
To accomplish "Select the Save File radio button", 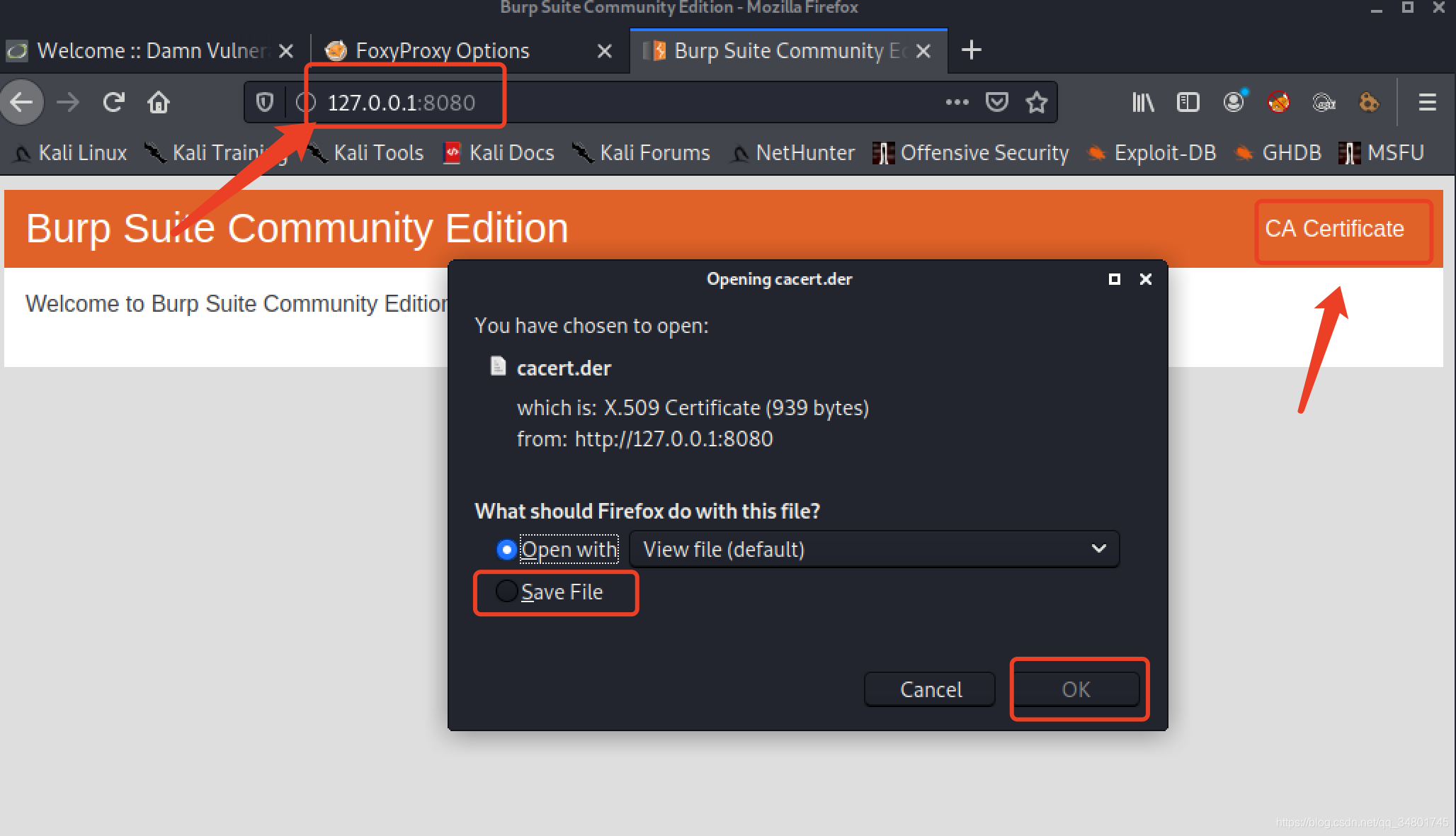I will [506, 591].
